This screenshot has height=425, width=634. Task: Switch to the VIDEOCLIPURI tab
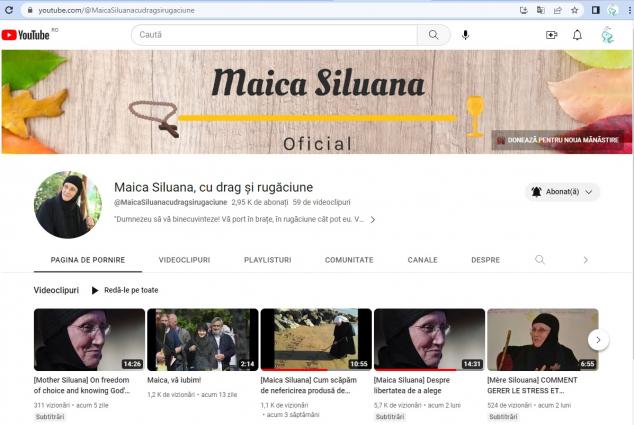click(184, 260)
